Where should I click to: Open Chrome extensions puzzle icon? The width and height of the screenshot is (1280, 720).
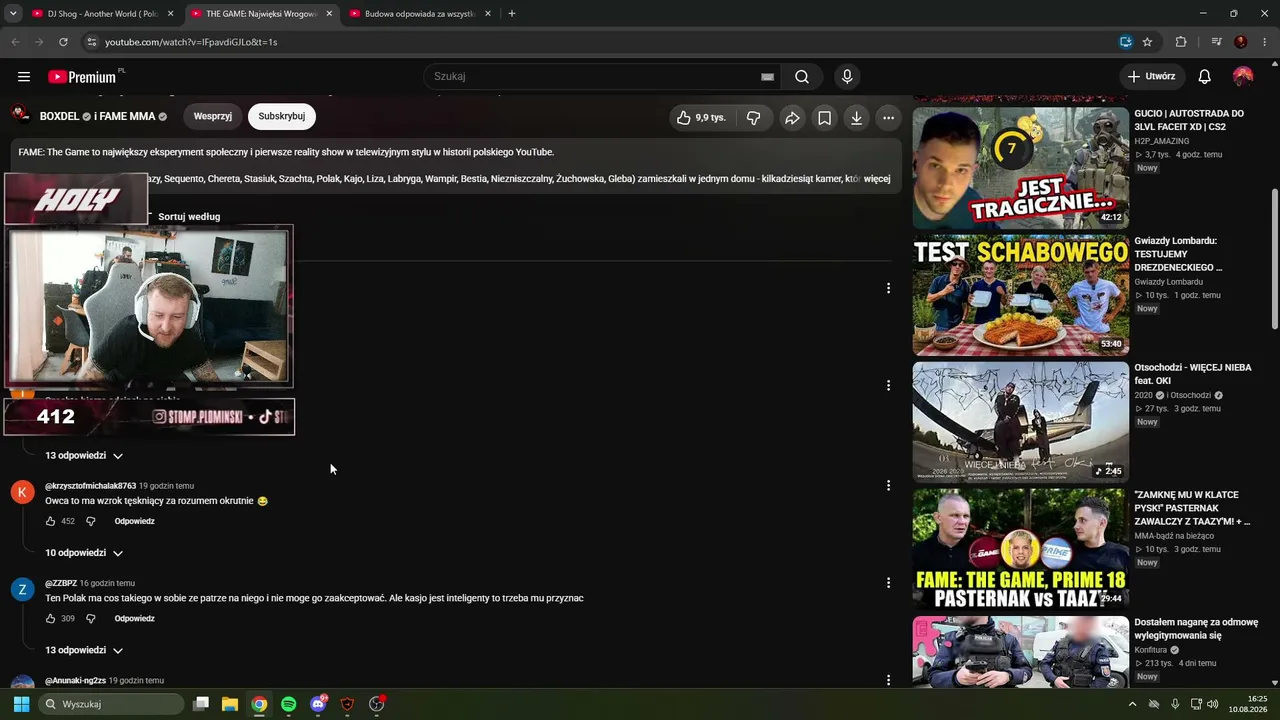pos(1181,42)
